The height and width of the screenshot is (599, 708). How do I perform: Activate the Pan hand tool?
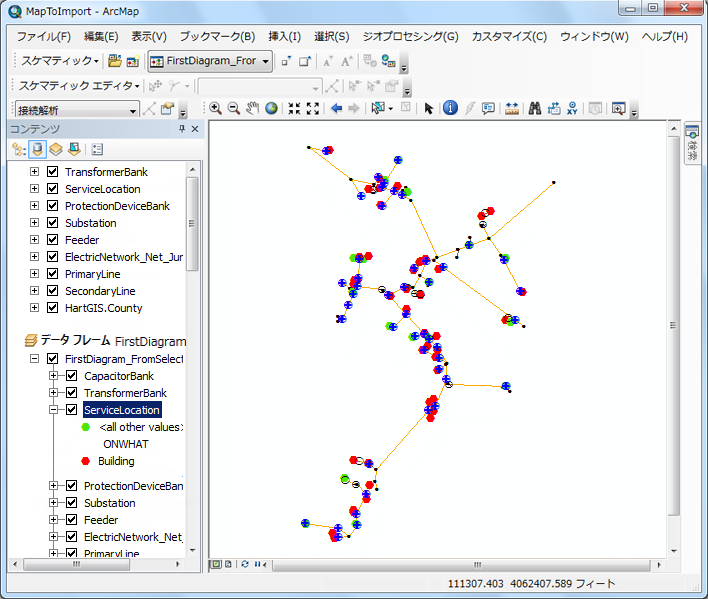[x=252, y=108]
